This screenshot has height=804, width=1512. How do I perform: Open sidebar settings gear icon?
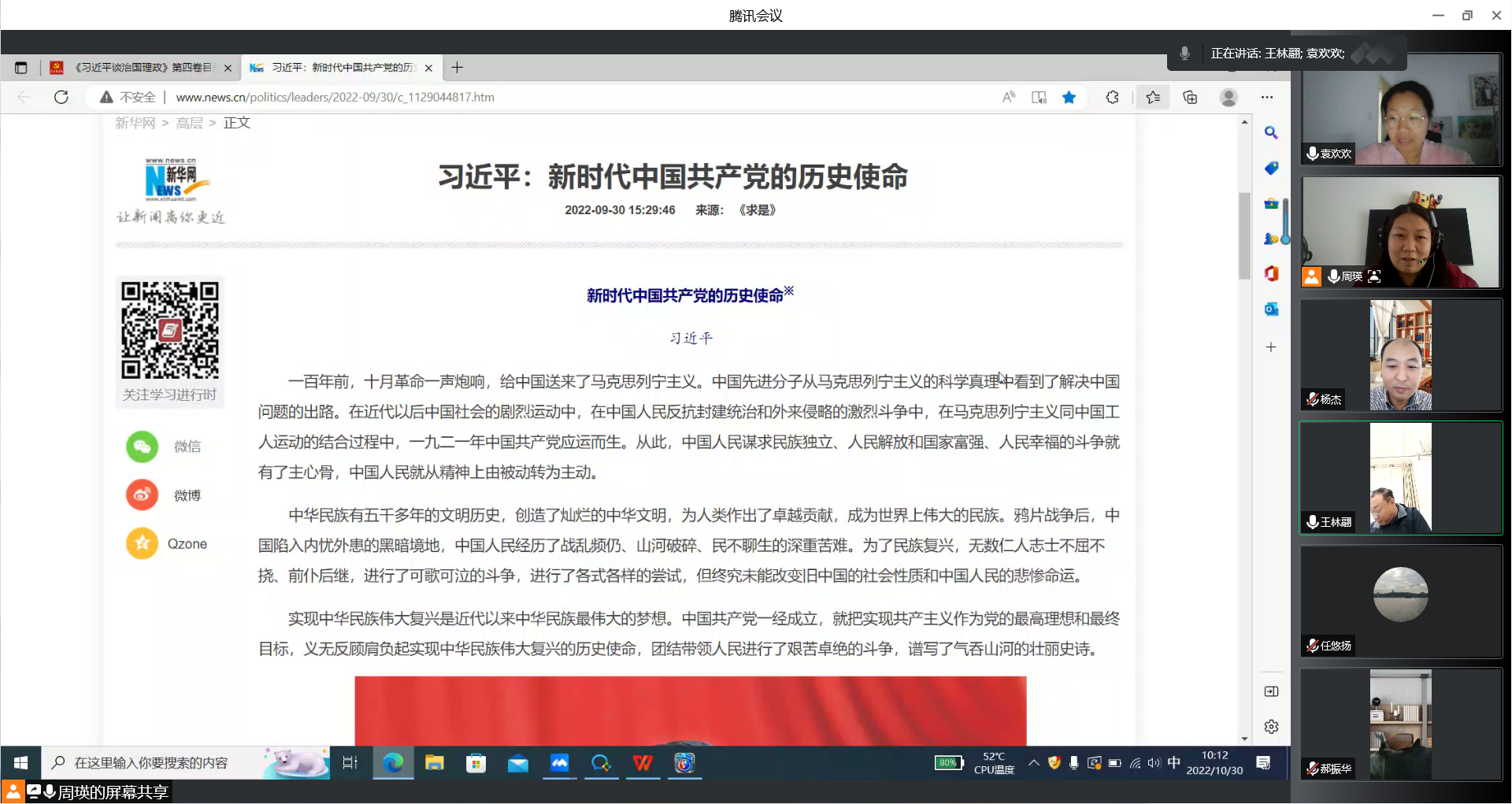click(1271, 727)
